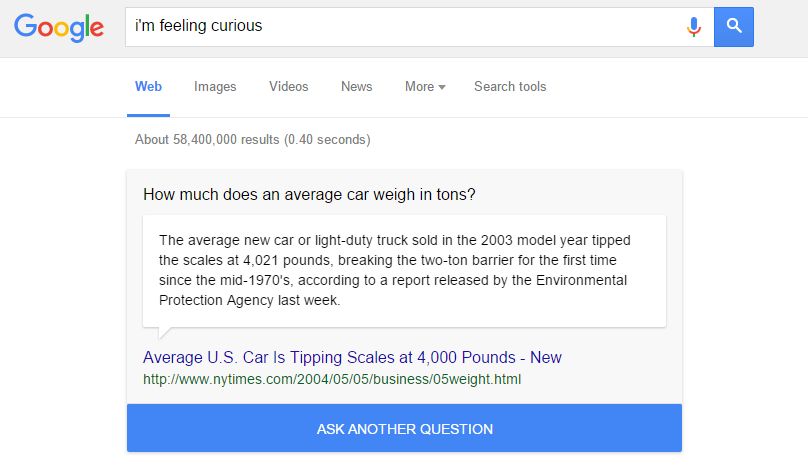
Task: Go to the News tab
Action: click(x=357, y=87)
